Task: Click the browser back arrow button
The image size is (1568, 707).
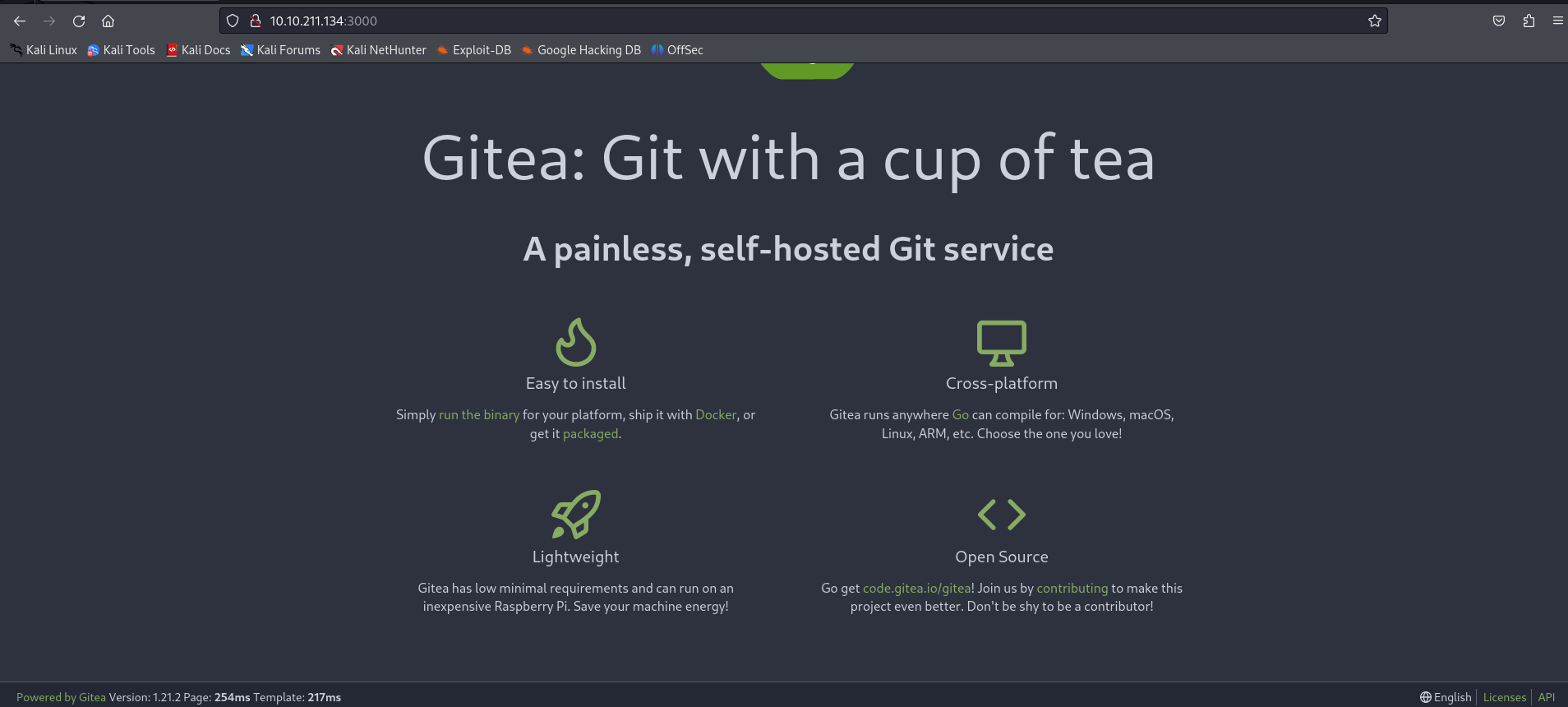Action: (20, 21)
